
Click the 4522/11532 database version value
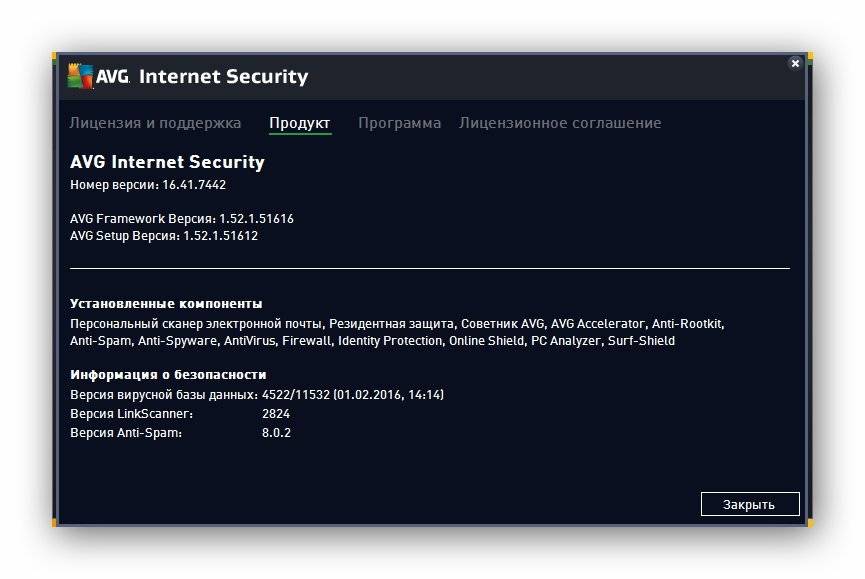(296, 395)
